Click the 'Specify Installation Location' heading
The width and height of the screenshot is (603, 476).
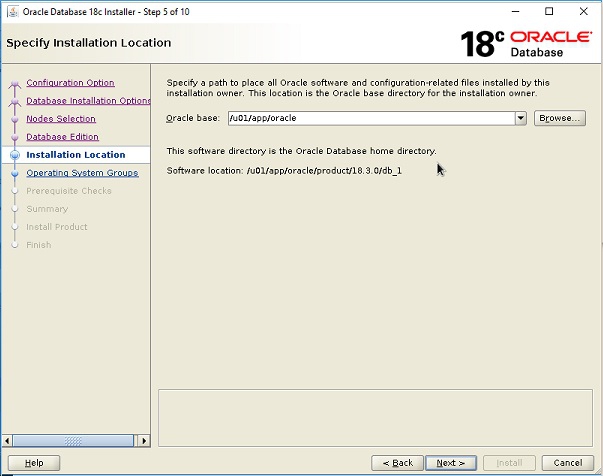coord(88,43)
